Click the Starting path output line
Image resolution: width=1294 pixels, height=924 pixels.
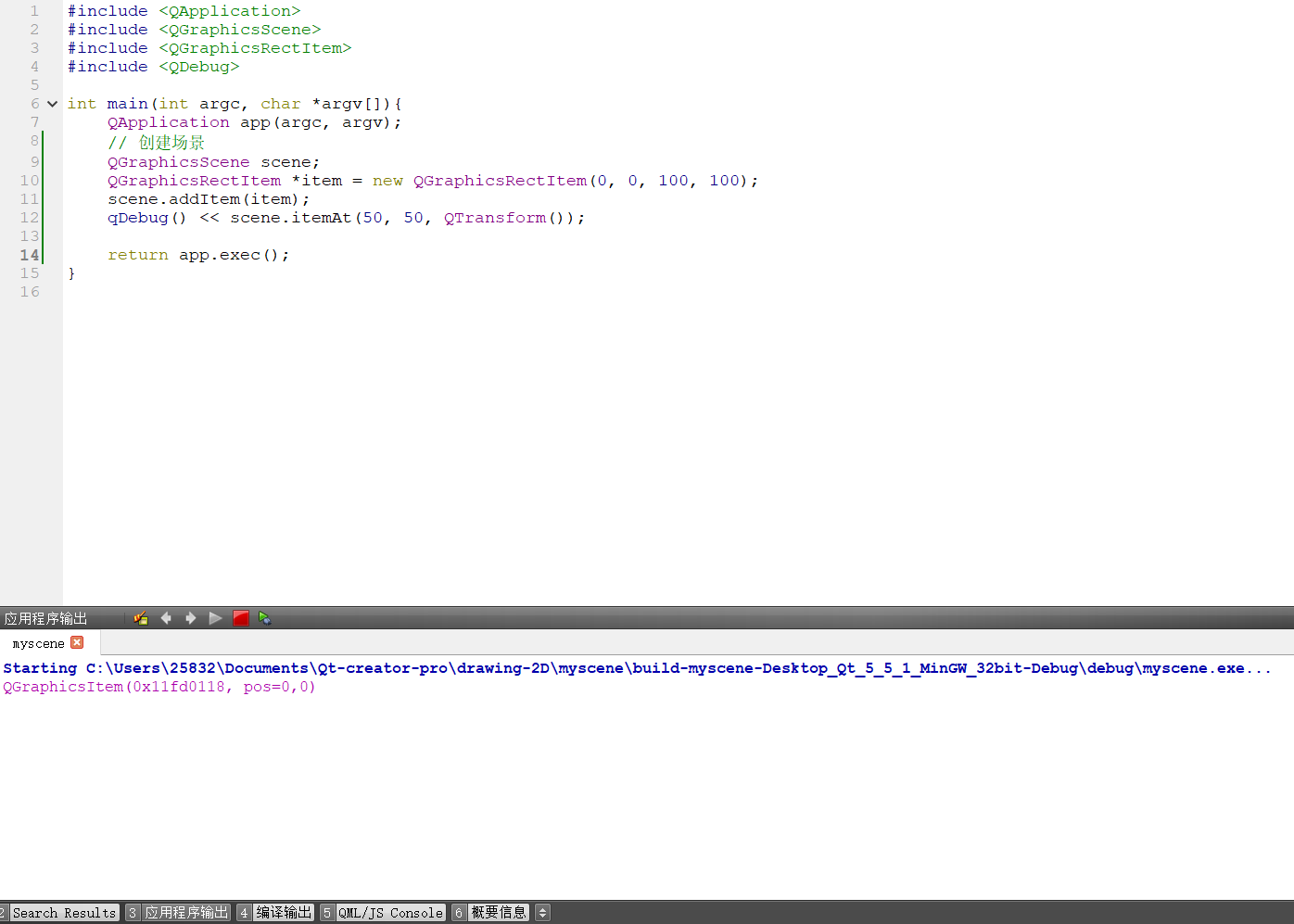[638, 668]
